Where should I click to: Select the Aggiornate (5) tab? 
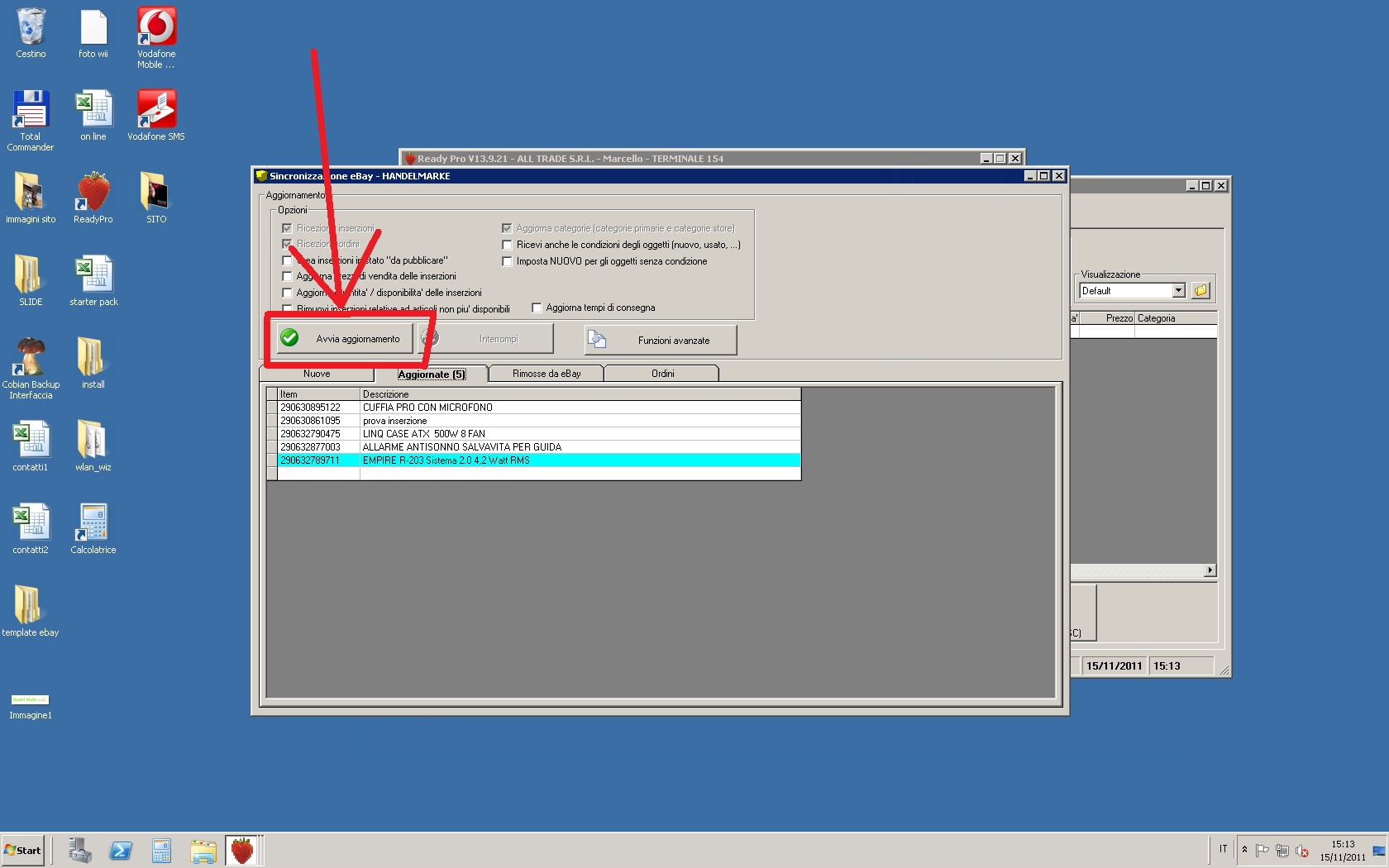[x=432, y=374]
